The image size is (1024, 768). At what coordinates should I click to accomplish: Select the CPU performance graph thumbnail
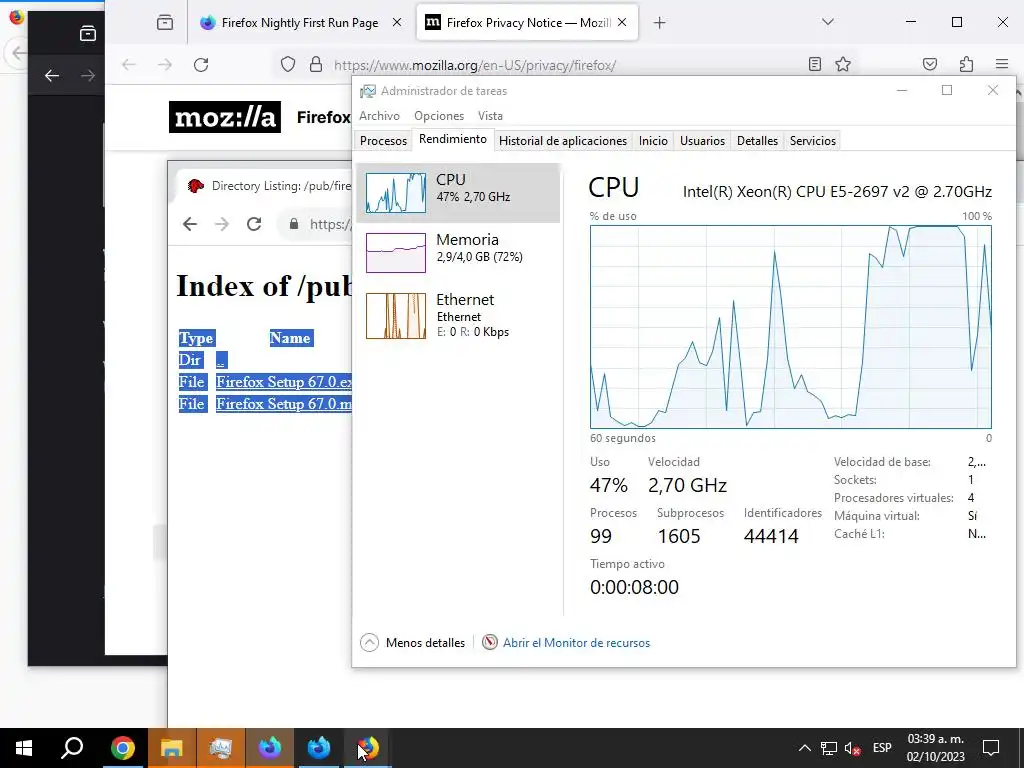pyautogui.click(x=396, y=193)
